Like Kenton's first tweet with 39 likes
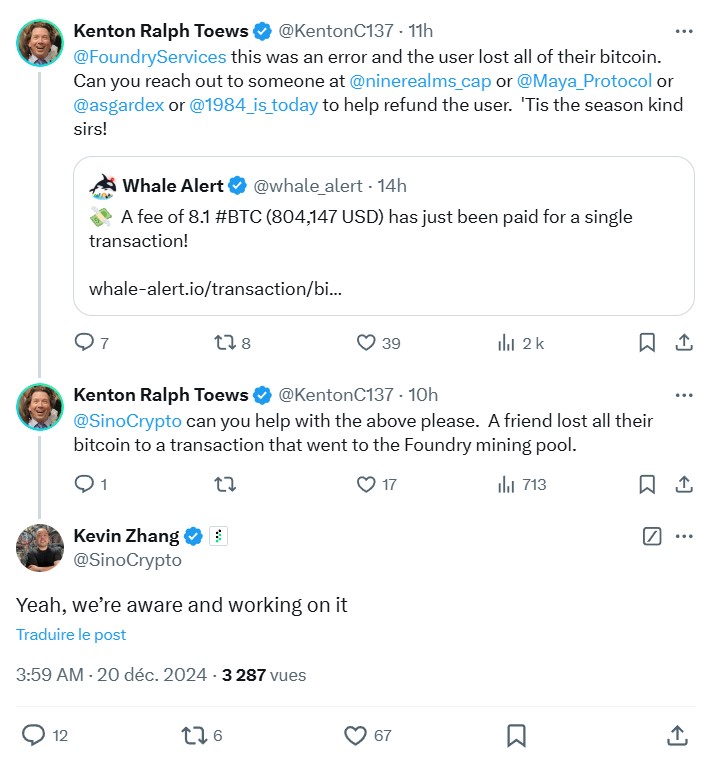 [366, 343]
